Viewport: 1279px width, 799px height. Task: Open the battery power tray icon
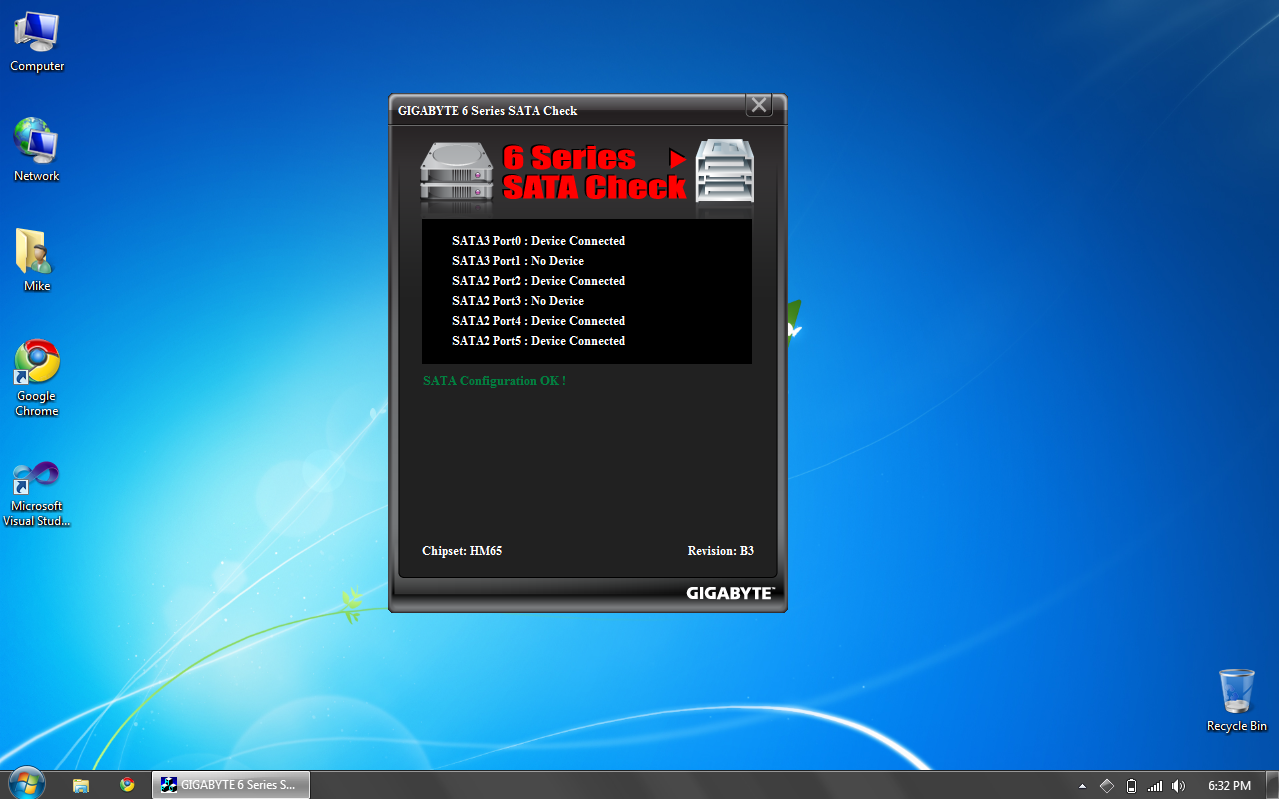coord(1131,786)
